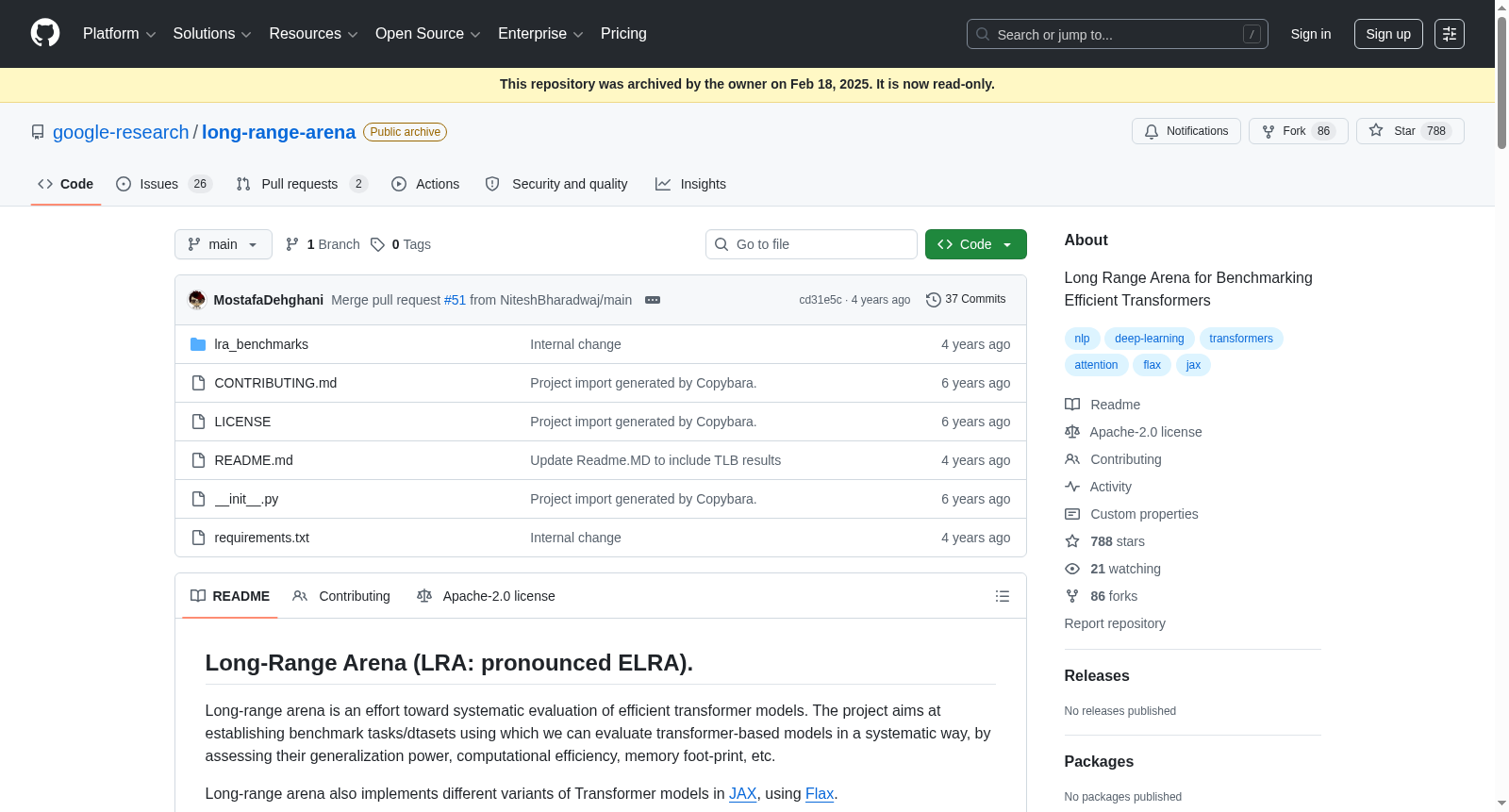Switch to the Issues tab

[x=164, y=184]
